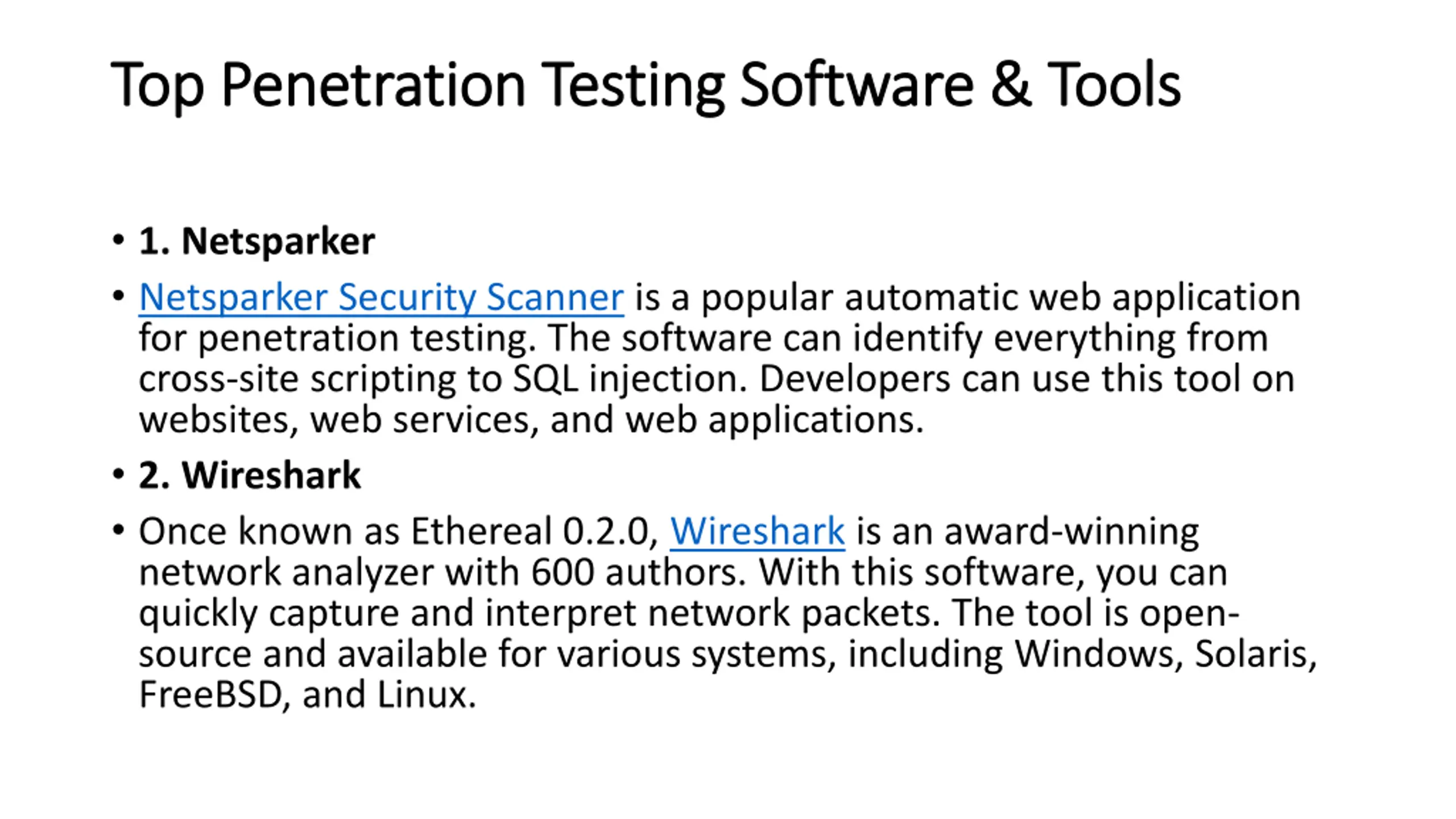1456x819 pixels.
Task: Click the bullet before Netsparker Security Scanner paragraph
Action: click(118, 296)
